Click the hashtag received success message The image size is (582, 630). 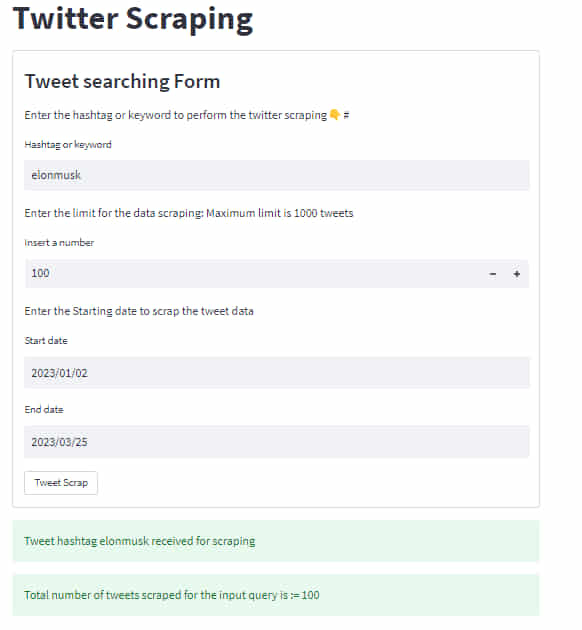(x=276, y=541)
